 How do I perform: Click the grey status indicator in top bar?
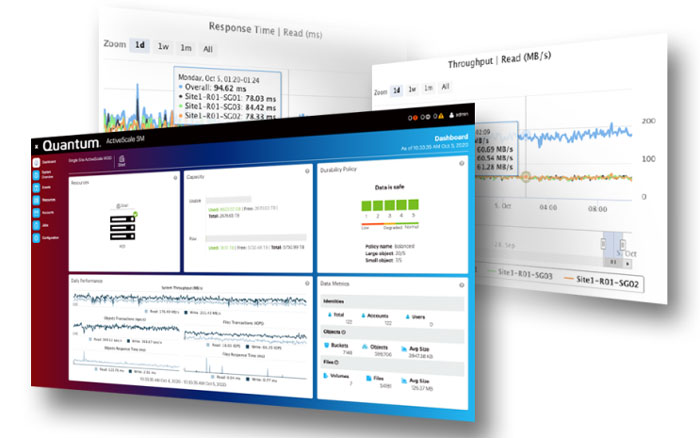427,117
